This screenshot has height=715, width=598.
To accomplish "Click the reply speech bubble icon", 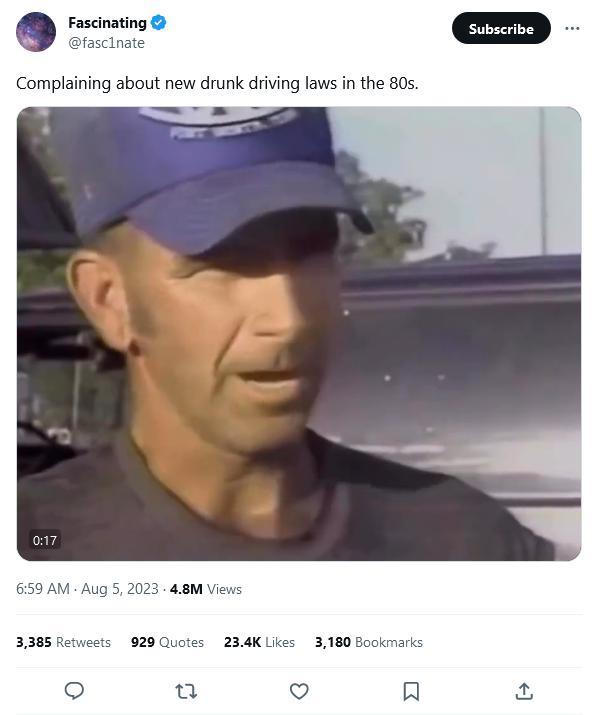I will [x=74, y=691].
